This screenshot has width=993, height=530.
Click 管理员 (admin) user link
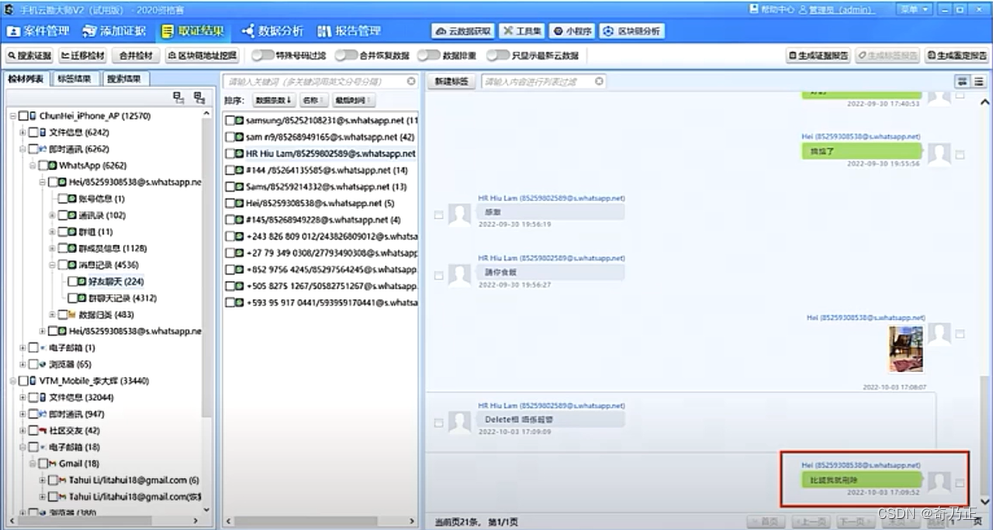tap(837, 9)
